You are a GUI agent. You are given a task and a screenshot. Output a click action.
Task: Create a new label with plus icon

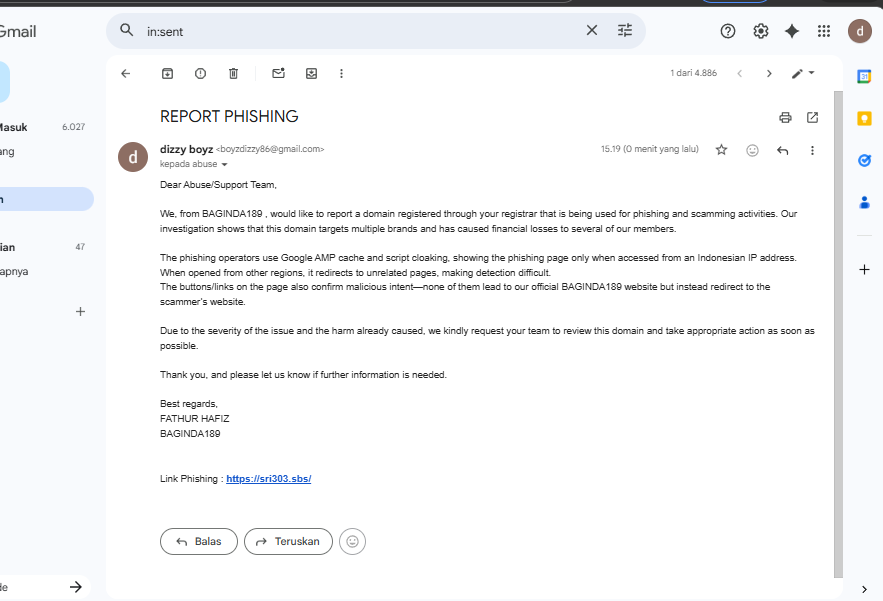[x=80, y=311]
